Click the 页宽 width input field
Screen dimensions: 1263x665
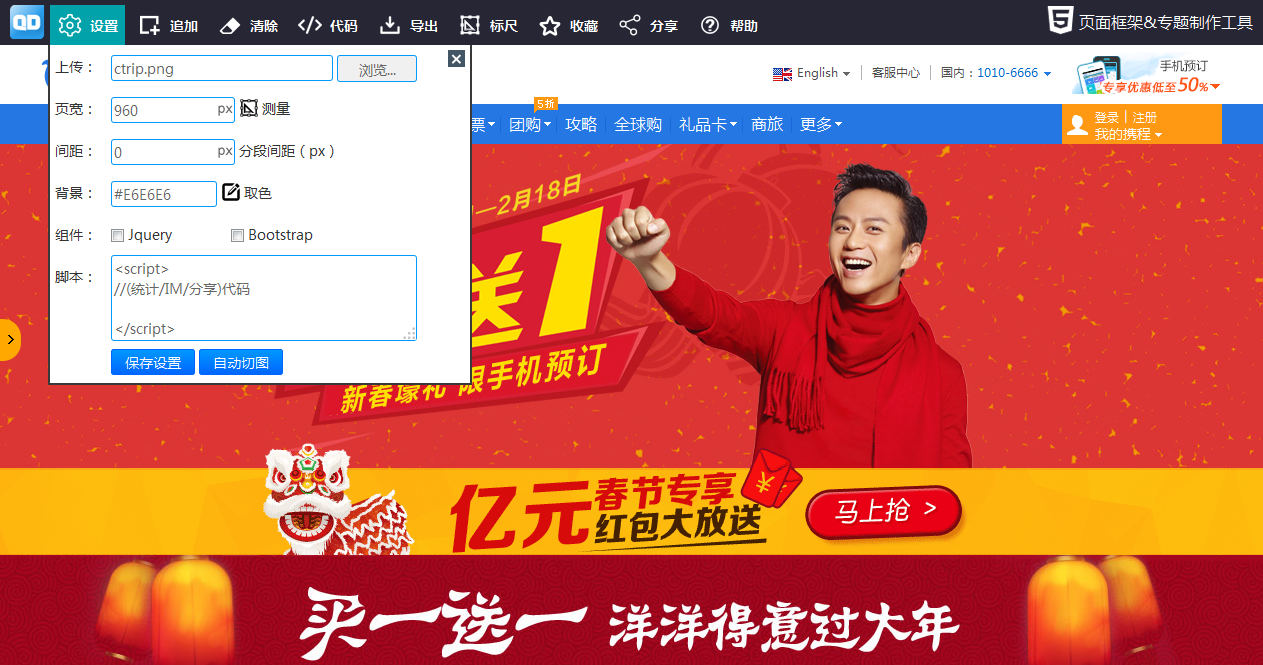(x=173, y=110)
